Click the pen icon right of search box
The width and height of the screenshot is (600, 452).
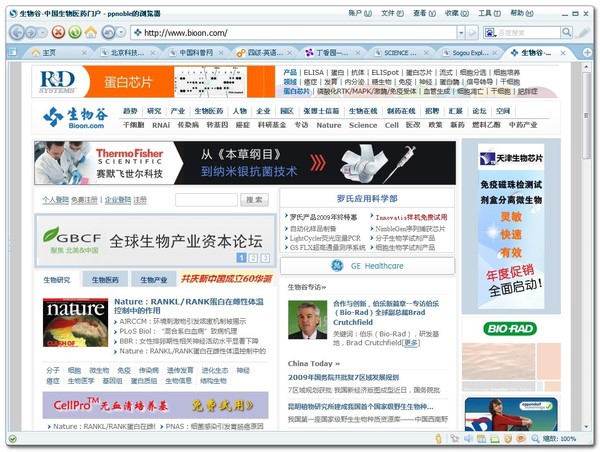tap(583, 32)
